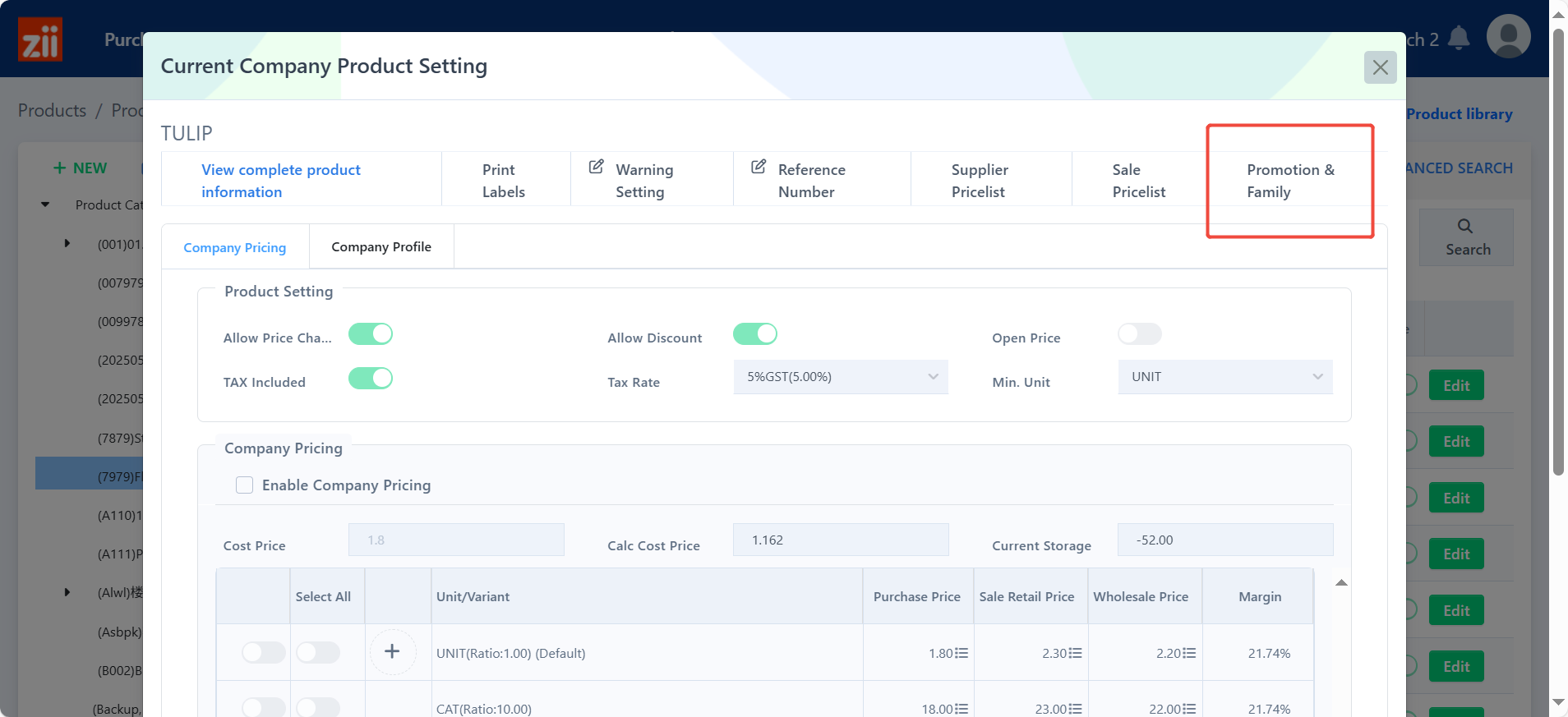Toggle Allow Price Change switch

tap(371, 334)
